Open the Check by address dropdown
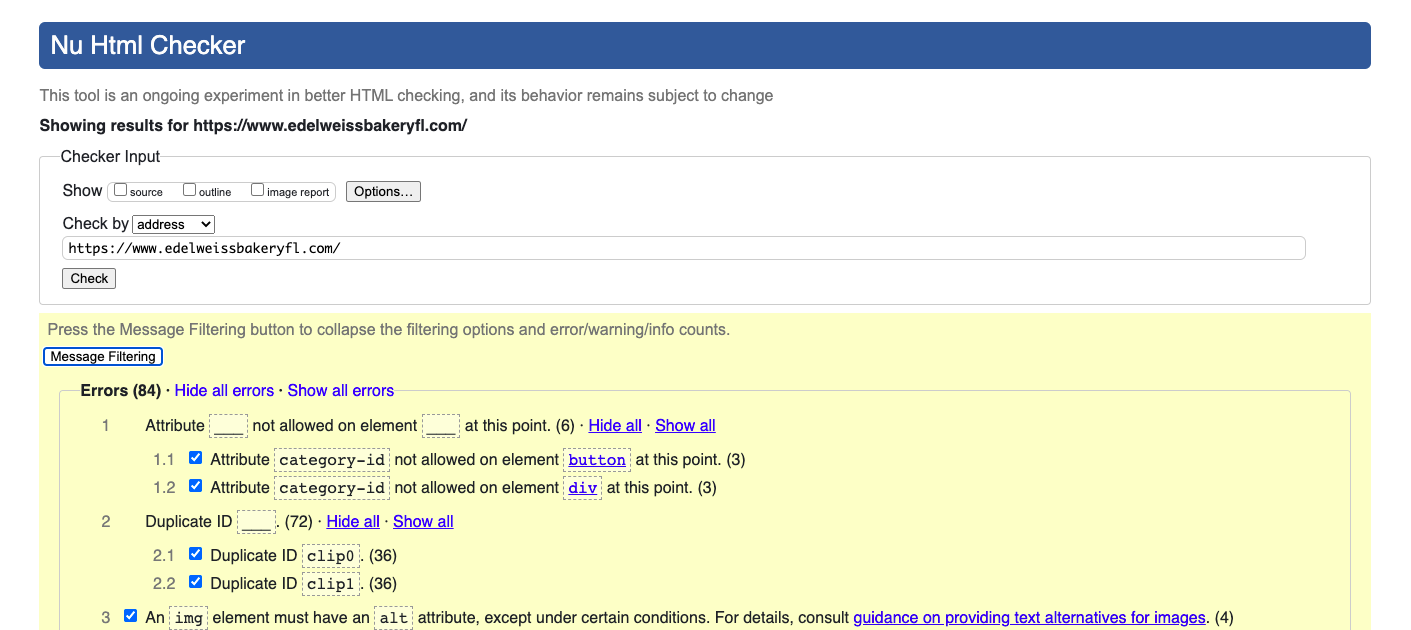This screenshot has width=1411, height=630. click(173, 224)
